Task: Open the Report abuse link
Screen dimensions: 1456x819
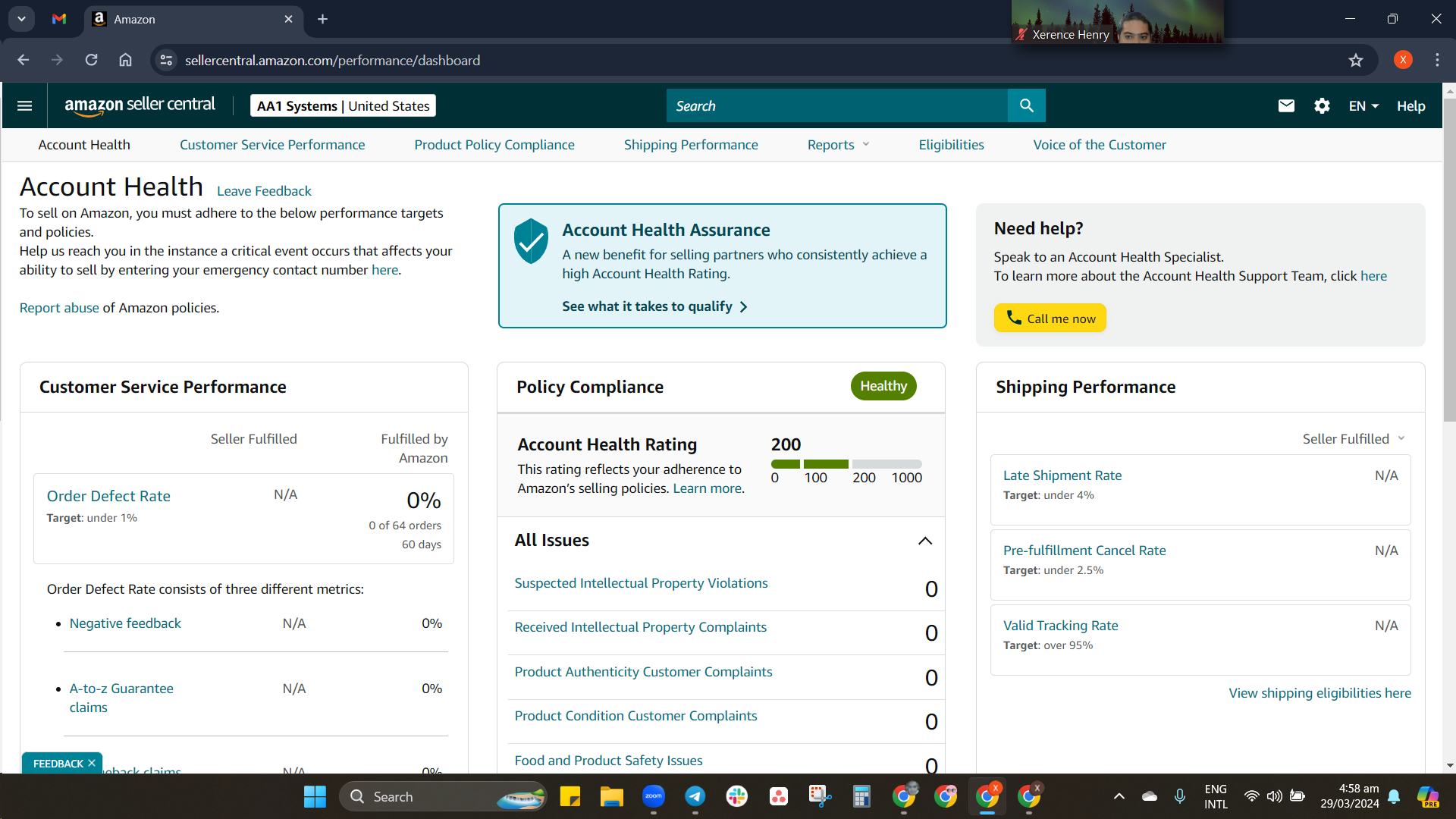Action: pyautogui.click(x=59, y=308)
